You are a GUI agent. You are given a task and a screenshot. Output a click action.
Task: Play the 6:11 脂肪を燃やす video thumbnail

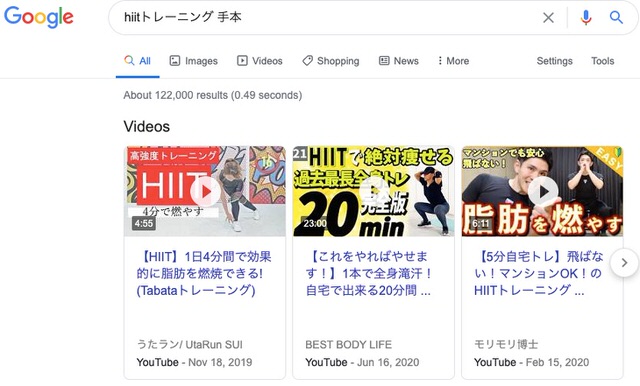pyautogui.click(x=542, y=191)
